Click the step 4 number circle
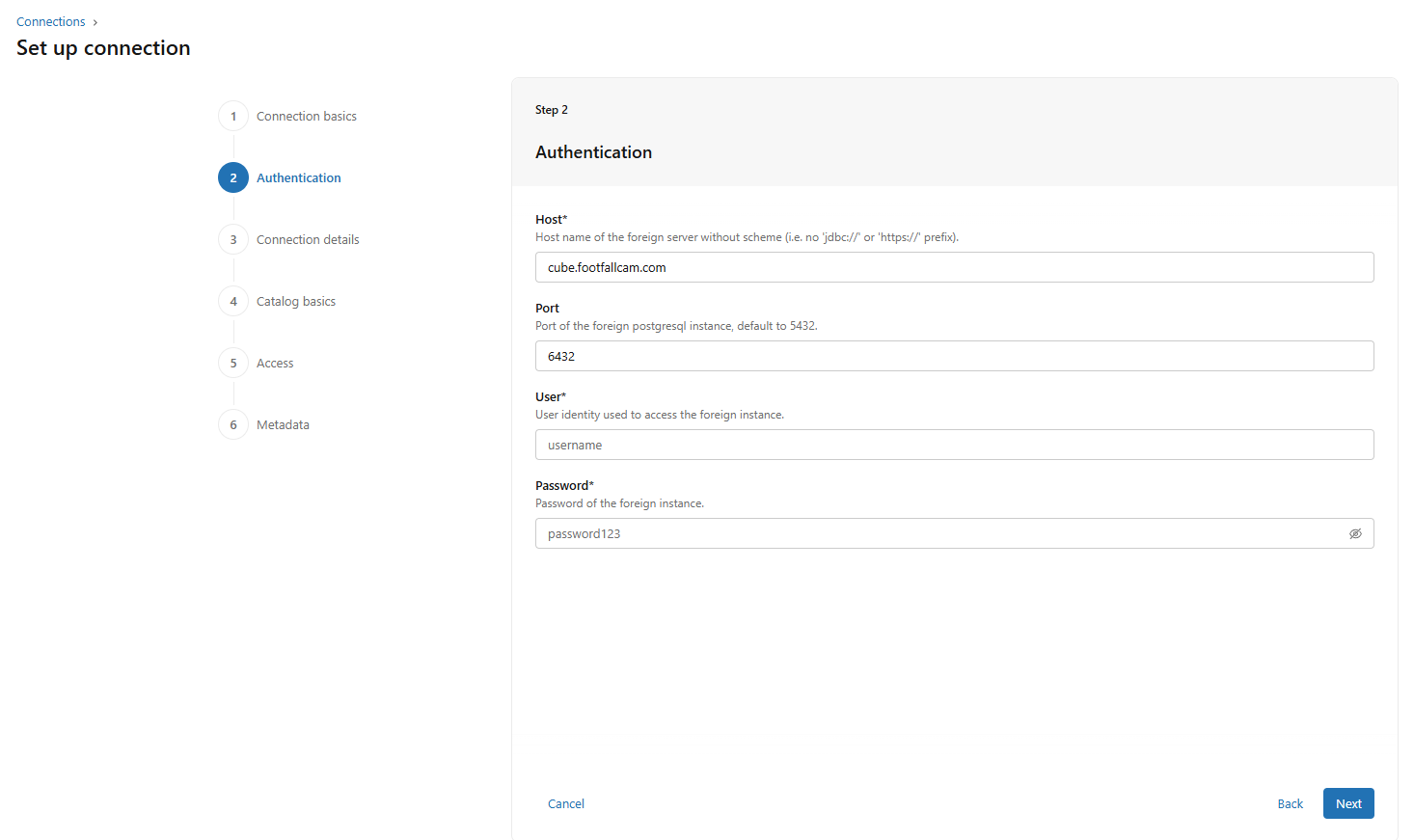Screen dimensions: 1414x840 pos(233,301)
